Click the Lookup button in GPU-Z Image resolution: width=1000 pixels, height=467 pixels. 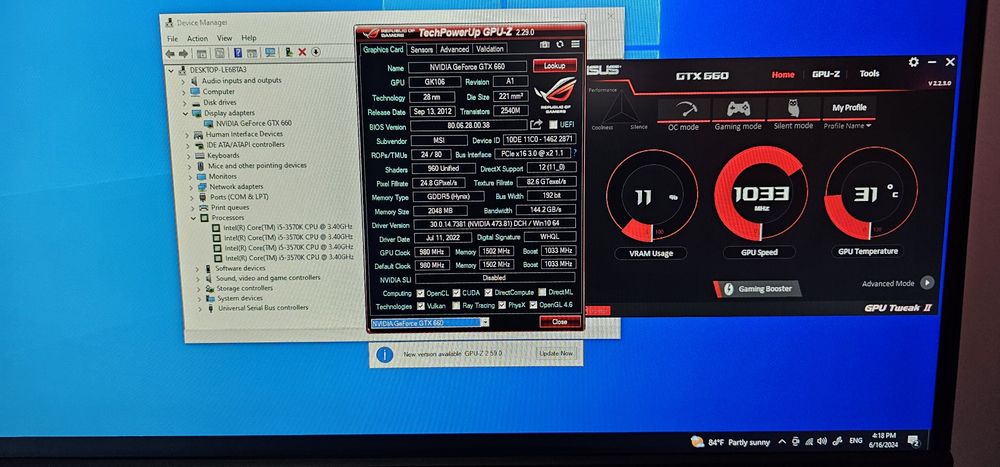(555, 65)
